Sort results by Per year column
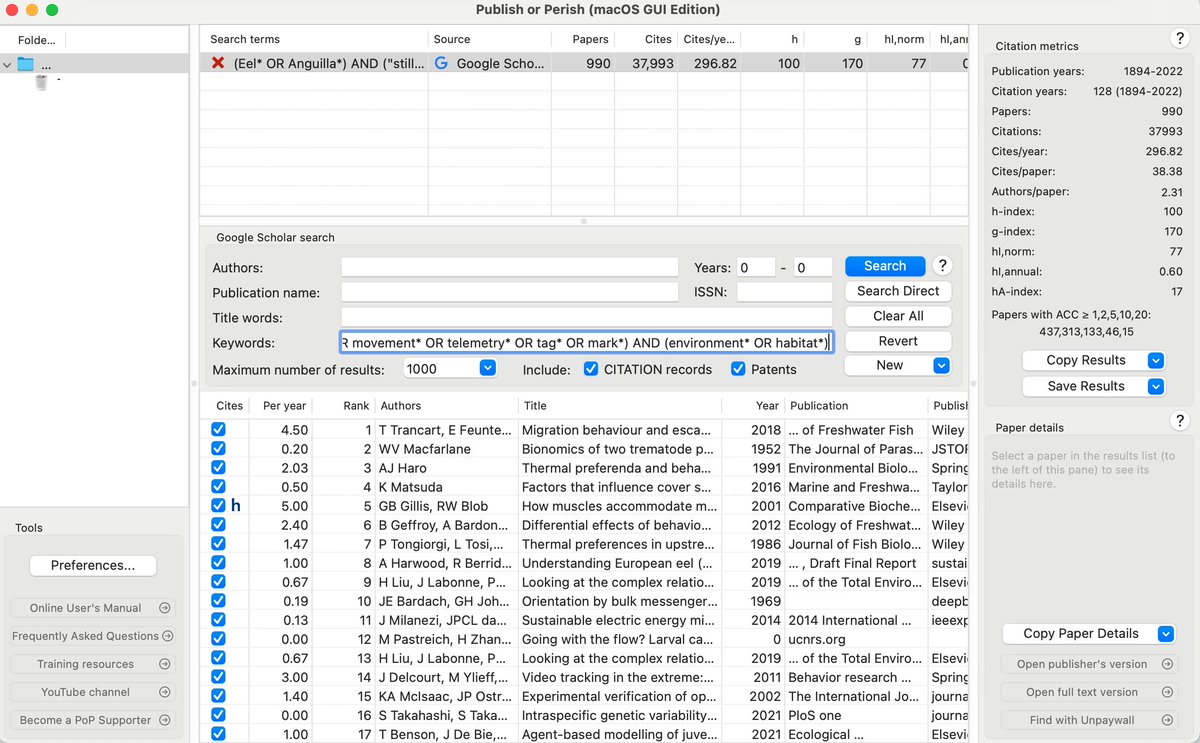Screen dimensions: 1200x743 click(284, 406)
